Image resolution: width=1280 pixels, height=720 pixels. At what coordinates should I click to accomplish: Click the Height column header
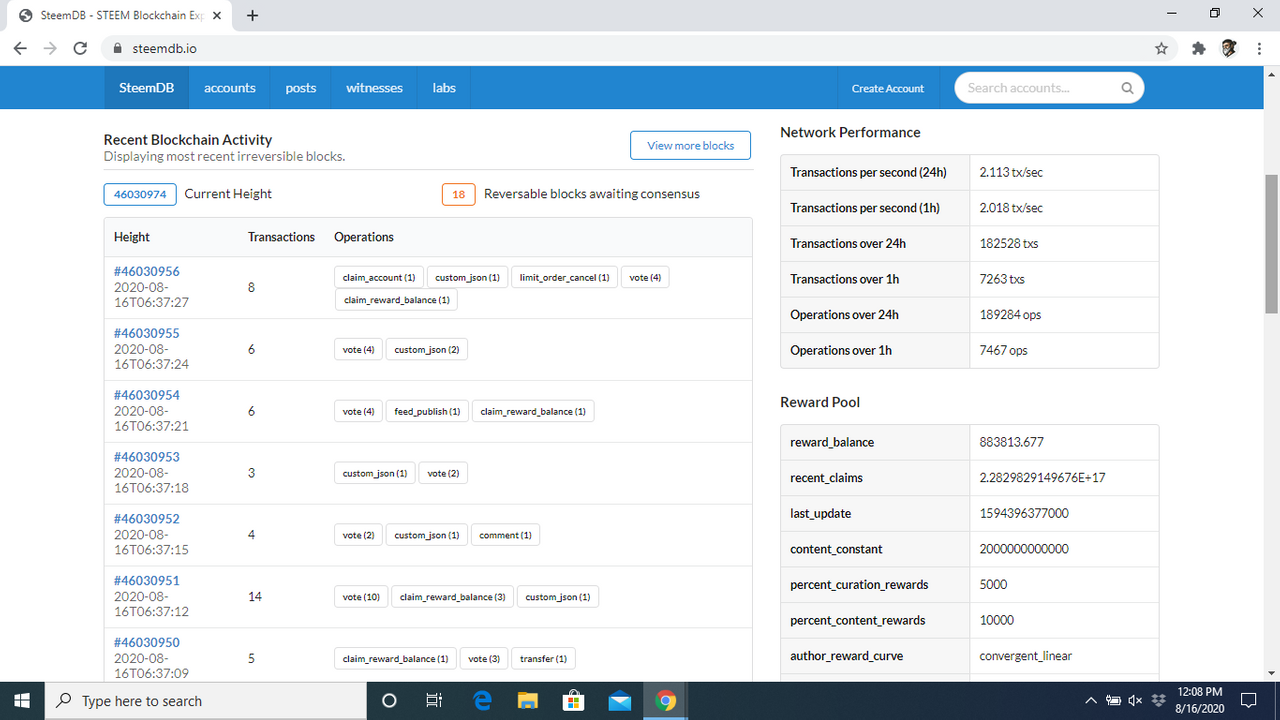coord(132,237)
